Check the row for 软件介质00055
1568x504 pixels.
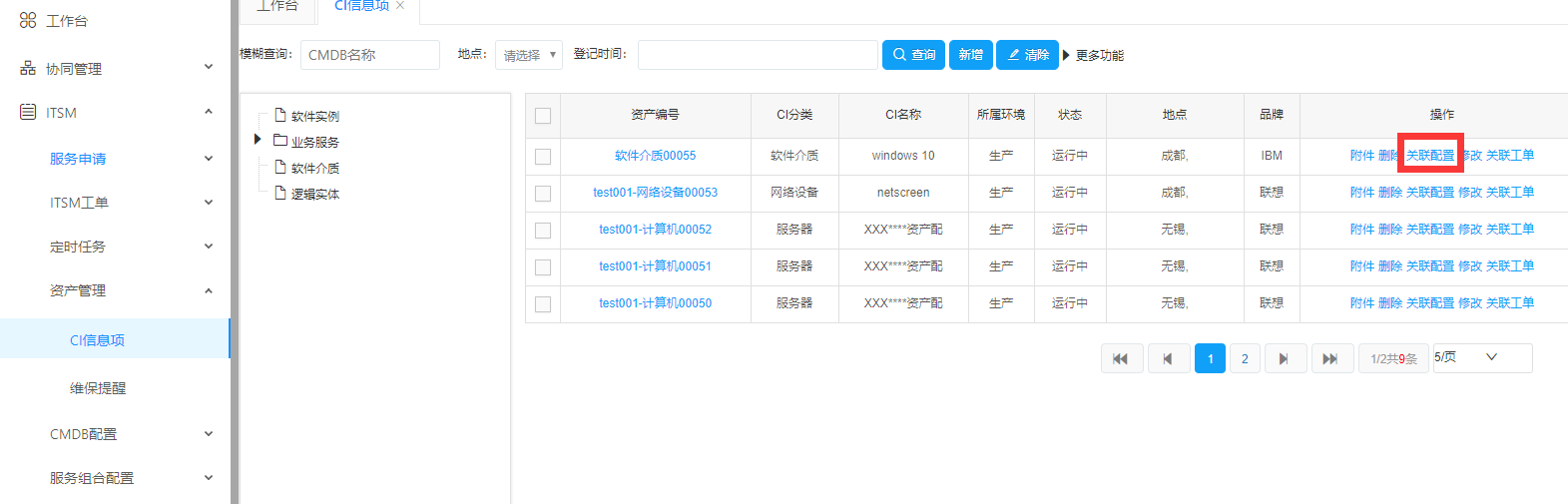[x=543, y=157]
